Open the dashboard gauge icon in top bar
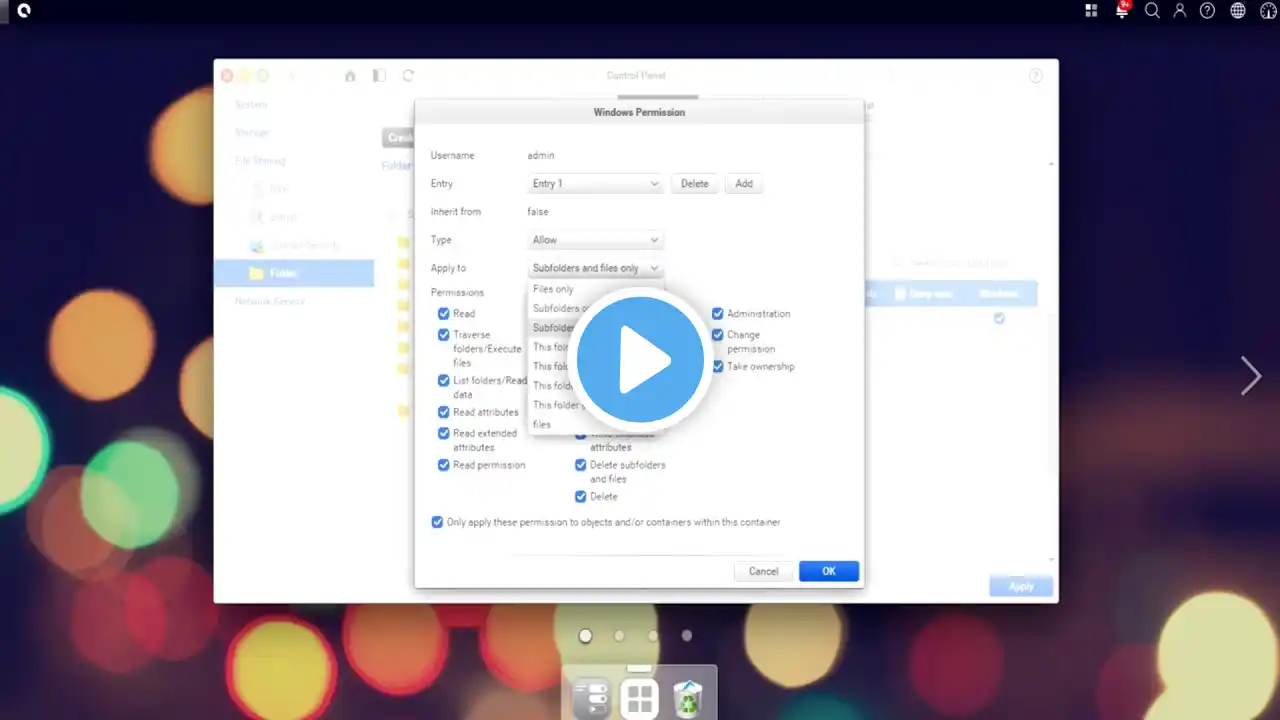The image size is (1280, 720). (x=1269, y=11)
